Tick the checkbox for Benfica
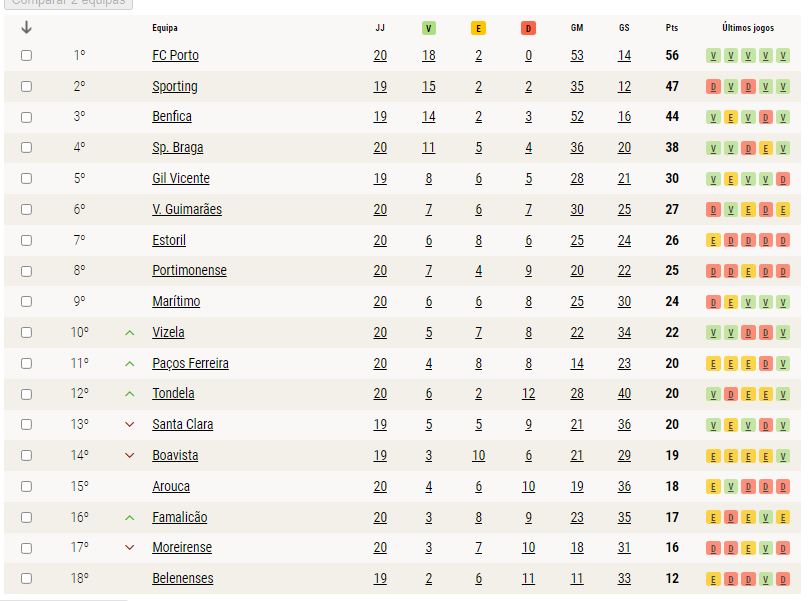The width and height of the screenshot is (811, 601). (26, 117)
